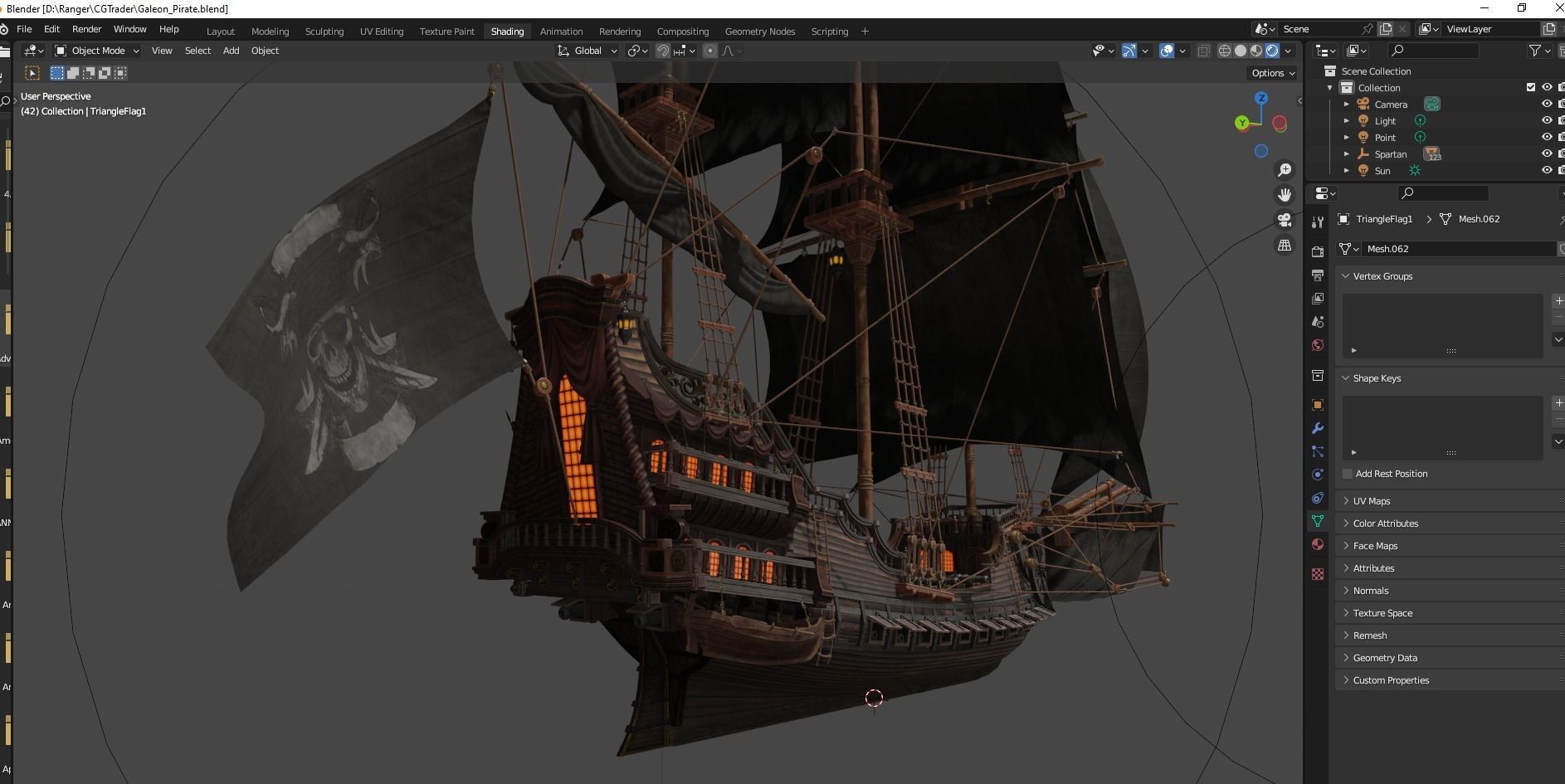Viewport: 1565px width, 784px height.
Task: Enable Add Rest Position checkbox
Action: 1348,474
